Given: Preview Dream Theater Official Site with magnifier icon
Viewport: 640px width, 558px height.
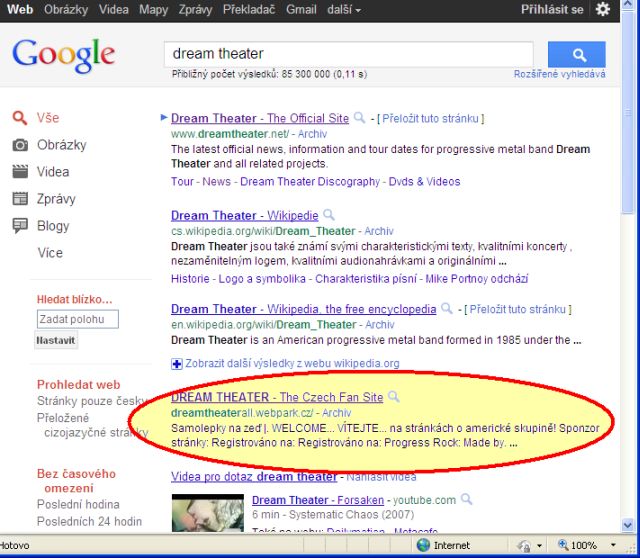Looking at the screenshot, I should click(360, 118).
